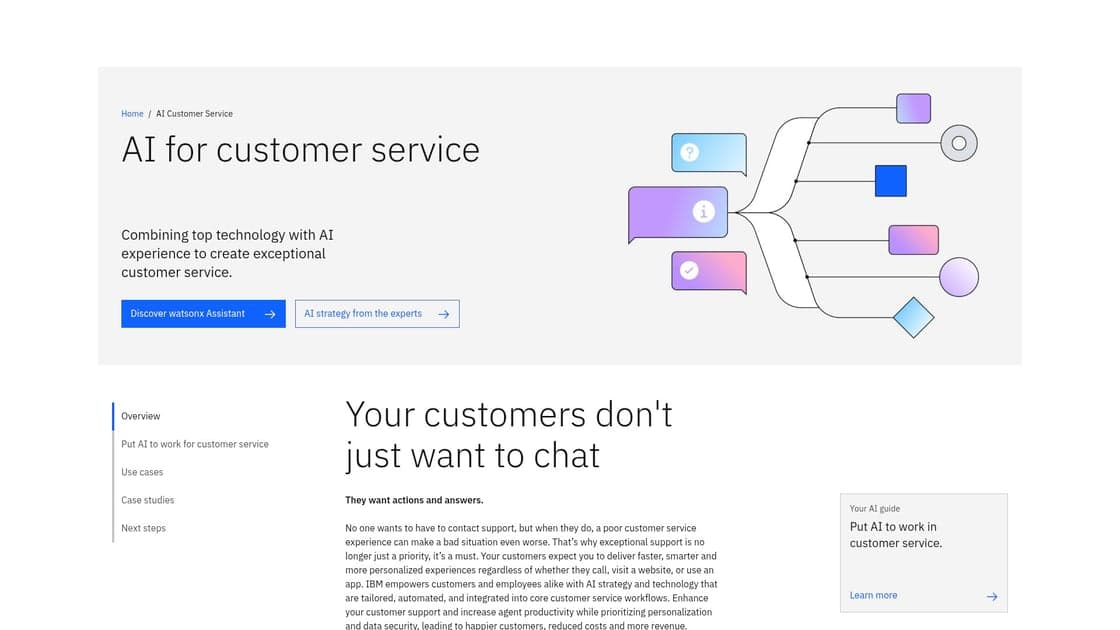Click the question mark speech bubble icon

690,152
